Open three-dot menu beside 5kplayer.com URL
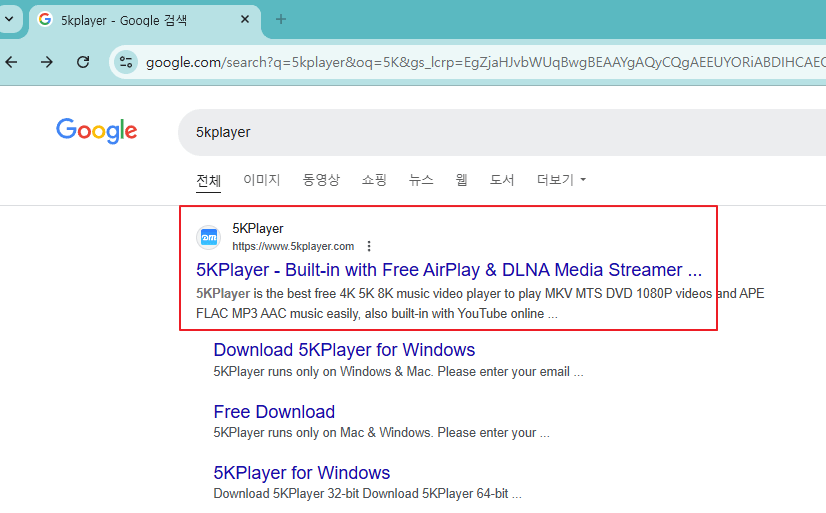This screenshot has width=826, height=513. (369, 246)
